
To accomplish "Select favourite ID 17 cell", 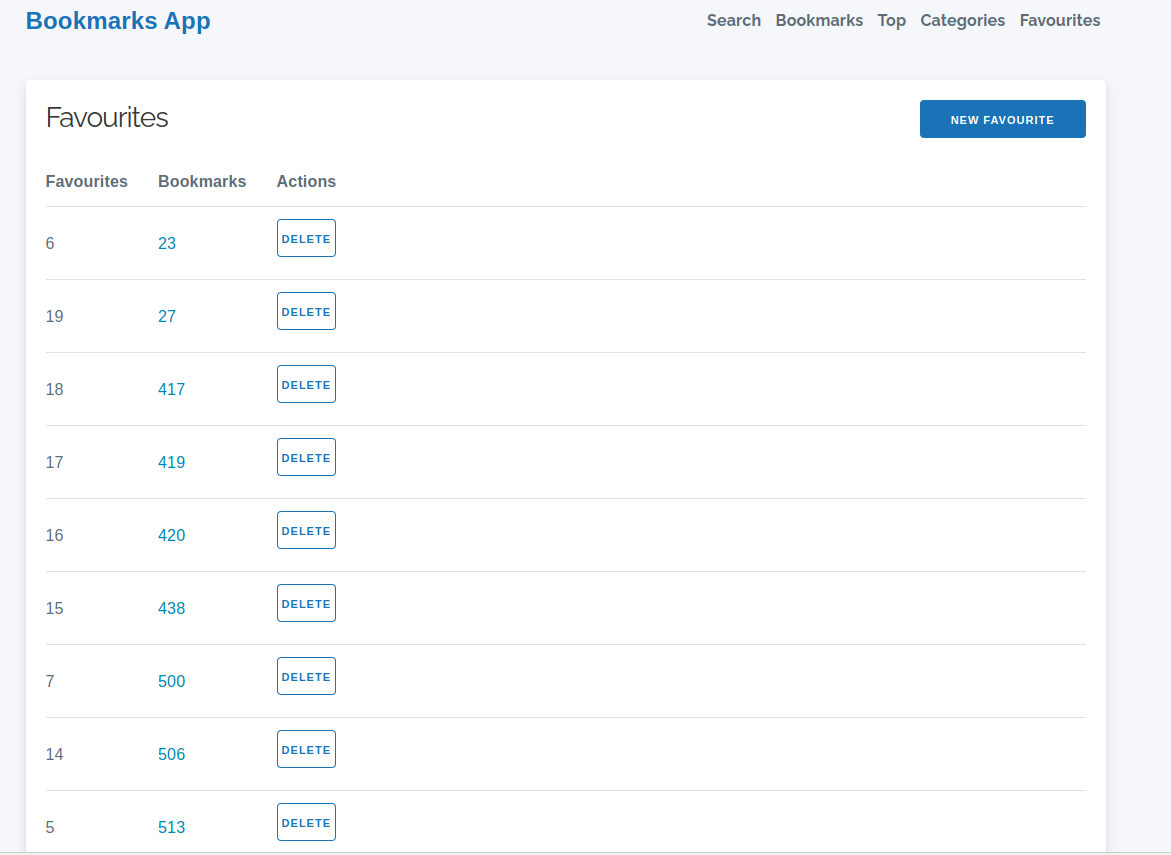I will pyautogui.click(x=55, y=462).
